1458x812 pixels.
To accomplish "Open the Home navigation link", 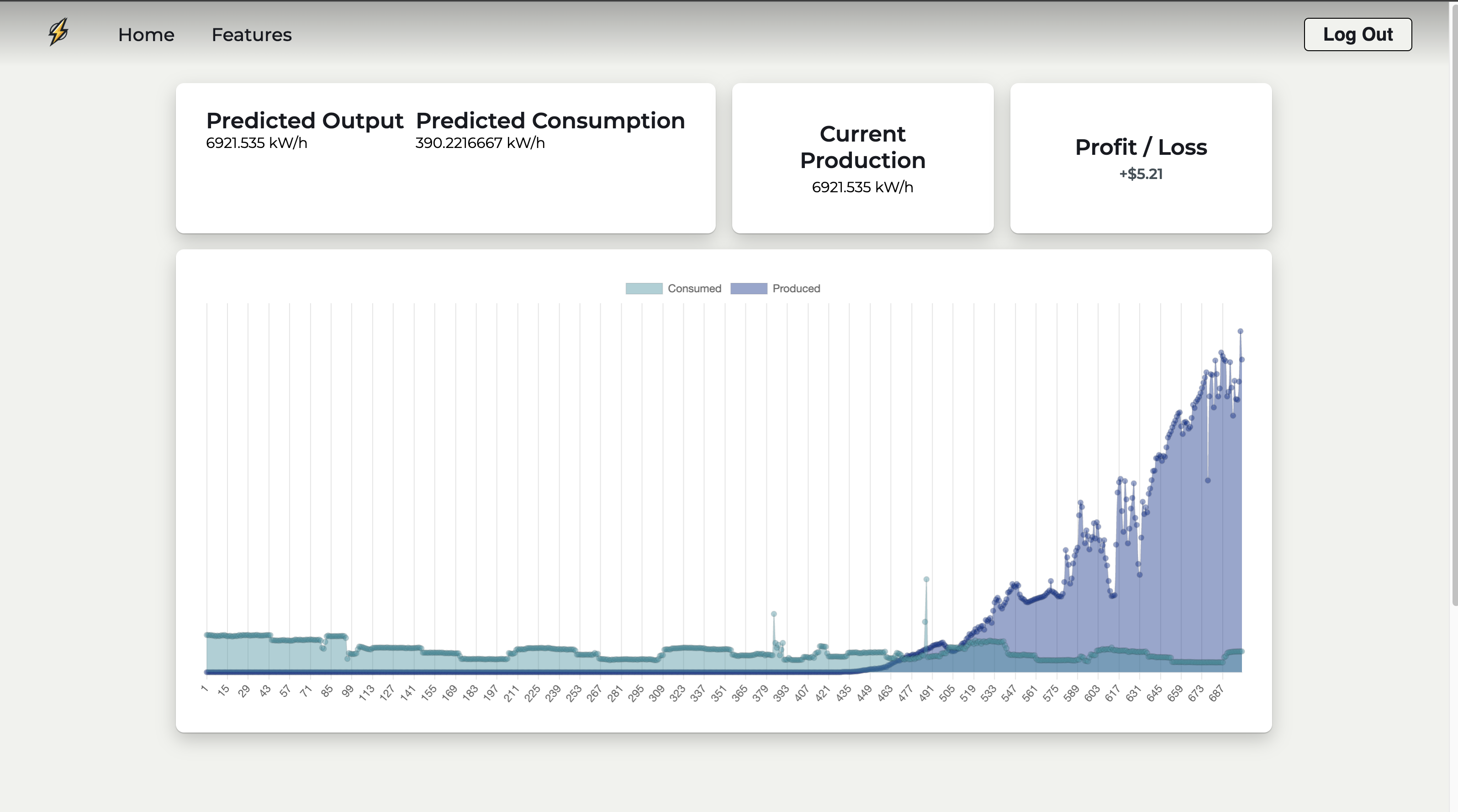I will [146, 35].
